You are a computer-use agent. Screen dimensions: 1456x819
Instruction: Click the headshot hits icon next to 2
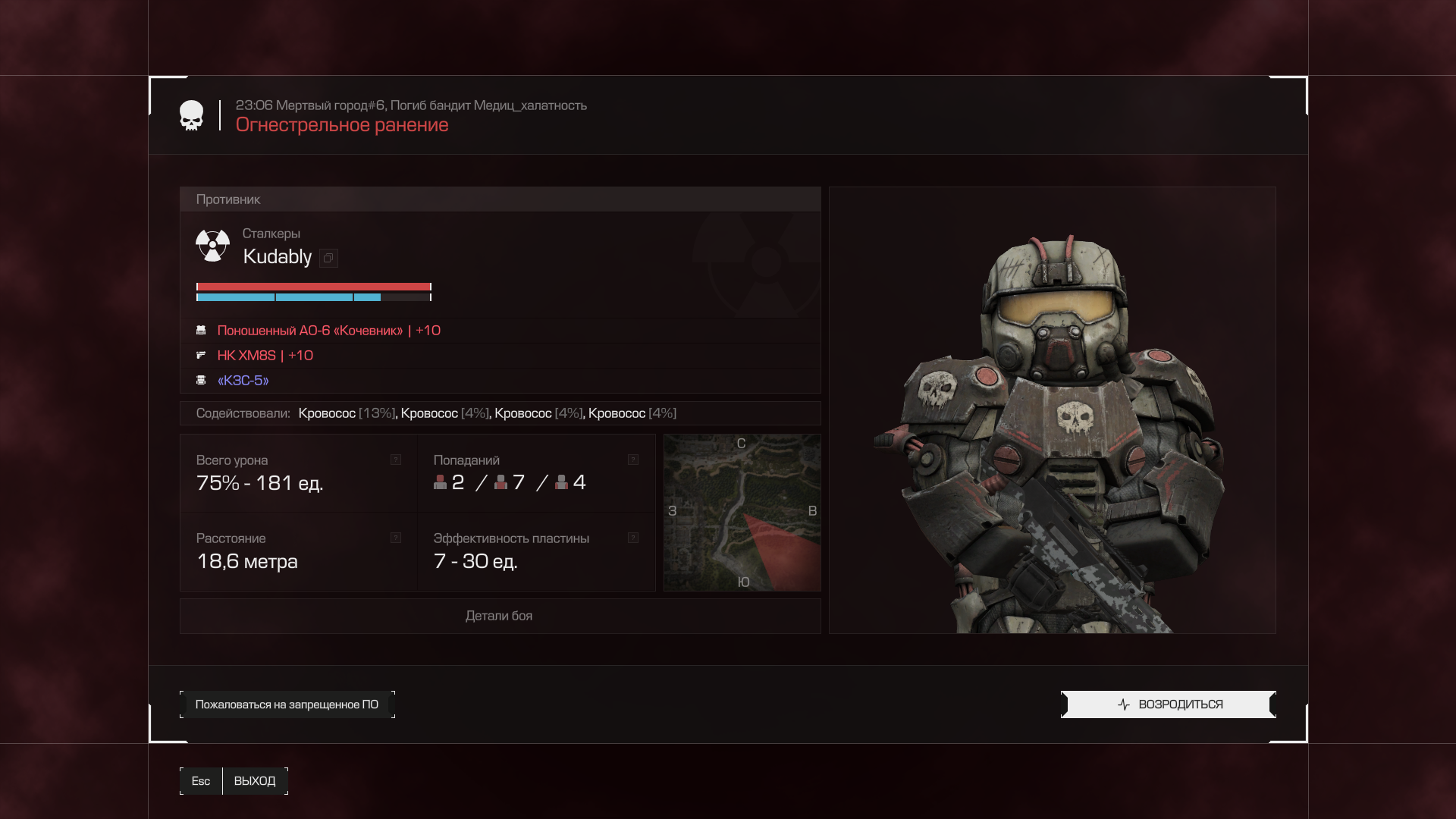pyautogui.click(x=440, y=482)
